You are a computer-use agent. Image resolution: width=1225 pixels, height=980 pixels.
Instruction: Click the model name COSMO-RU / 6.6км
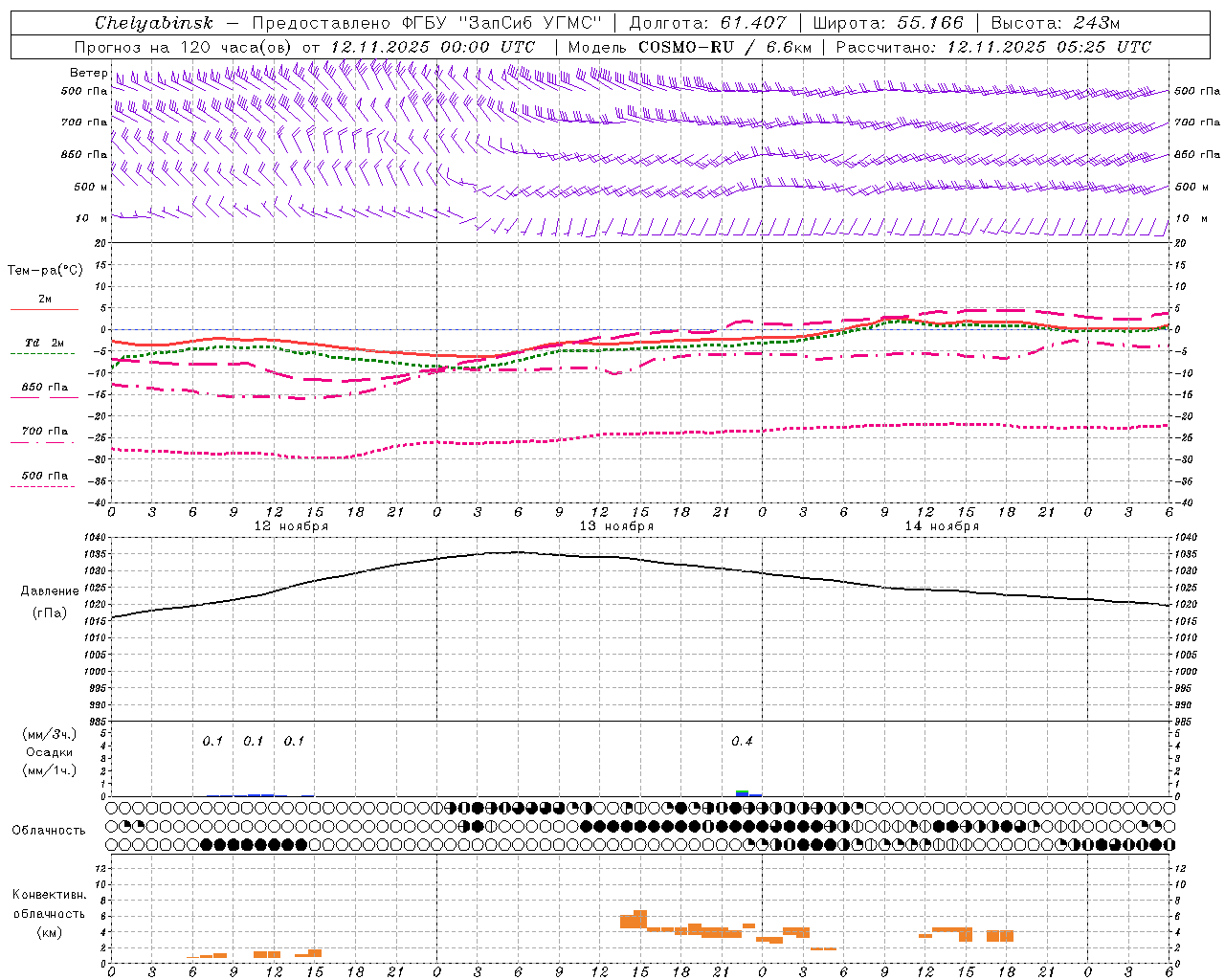coord(724,47)
